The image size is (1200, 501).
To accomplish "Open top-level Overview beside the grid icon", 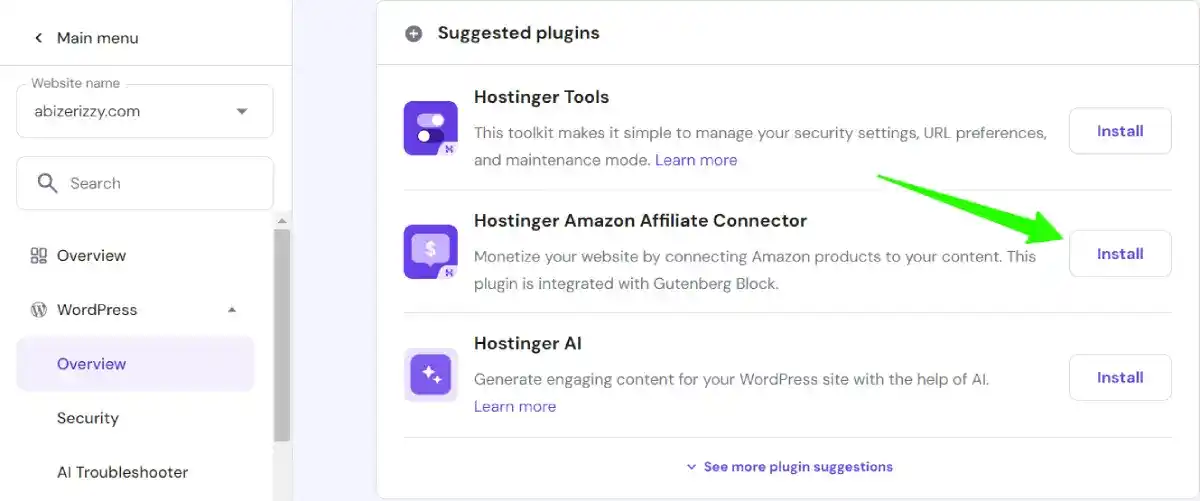I will tap(91, 256).
